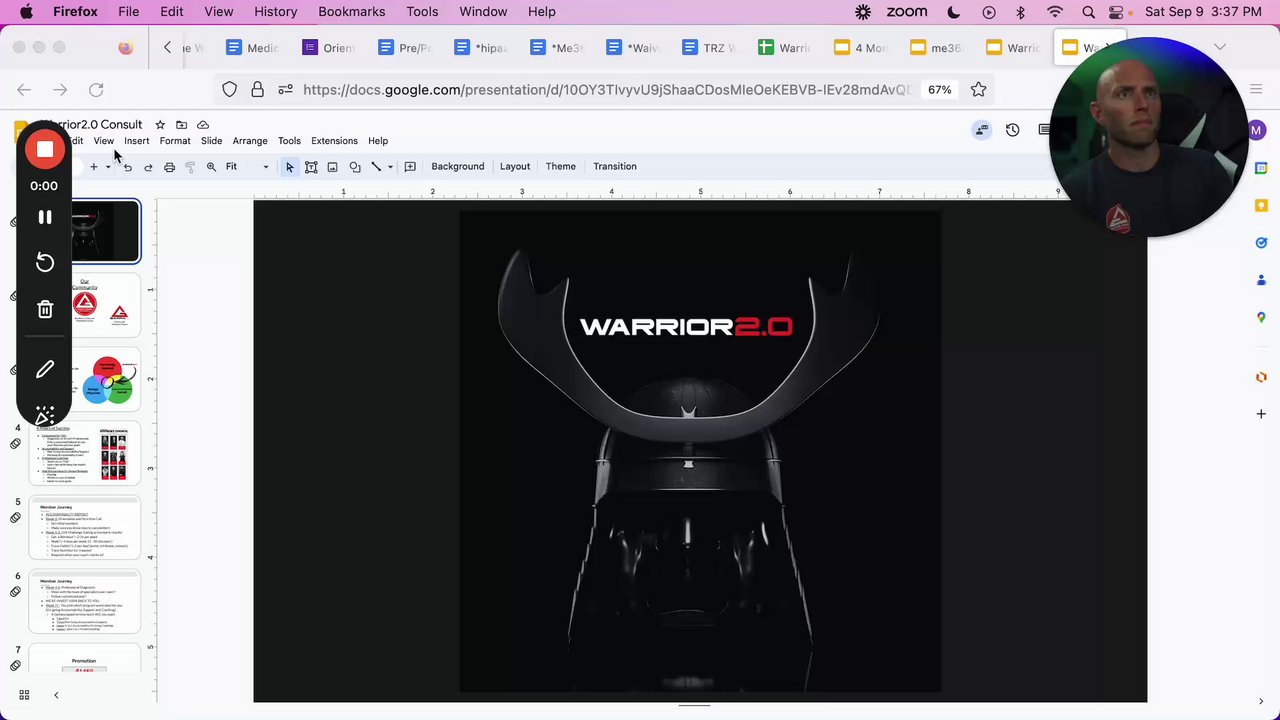The image size is (1280, 720).
Task: Open the View menu in Google Slides
Action: 104,141
